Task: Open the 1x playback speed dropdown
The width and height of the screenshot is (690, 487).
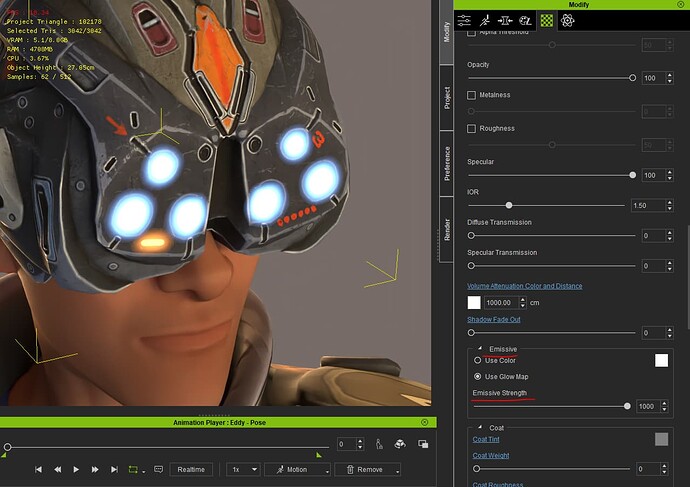Action: pos(243,469)
